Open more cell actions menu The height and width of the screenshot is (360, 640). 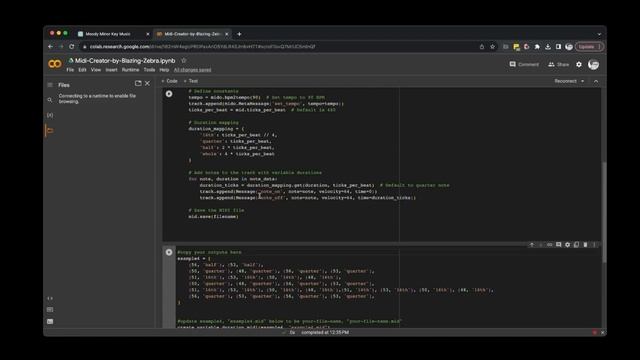tap(594, 245)
